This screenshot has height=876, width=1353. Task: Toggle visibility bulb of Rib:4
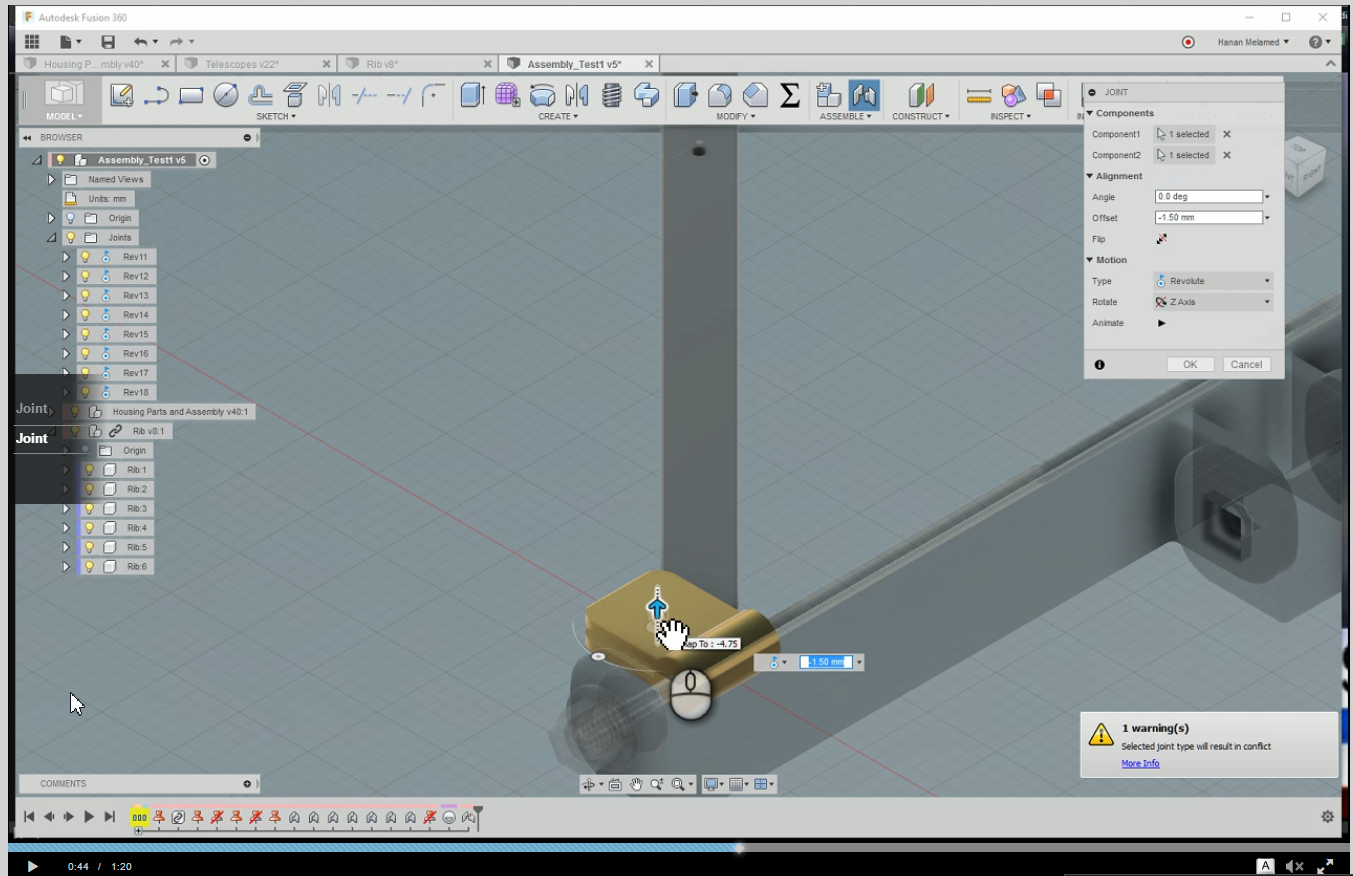(x=89, y=528)
